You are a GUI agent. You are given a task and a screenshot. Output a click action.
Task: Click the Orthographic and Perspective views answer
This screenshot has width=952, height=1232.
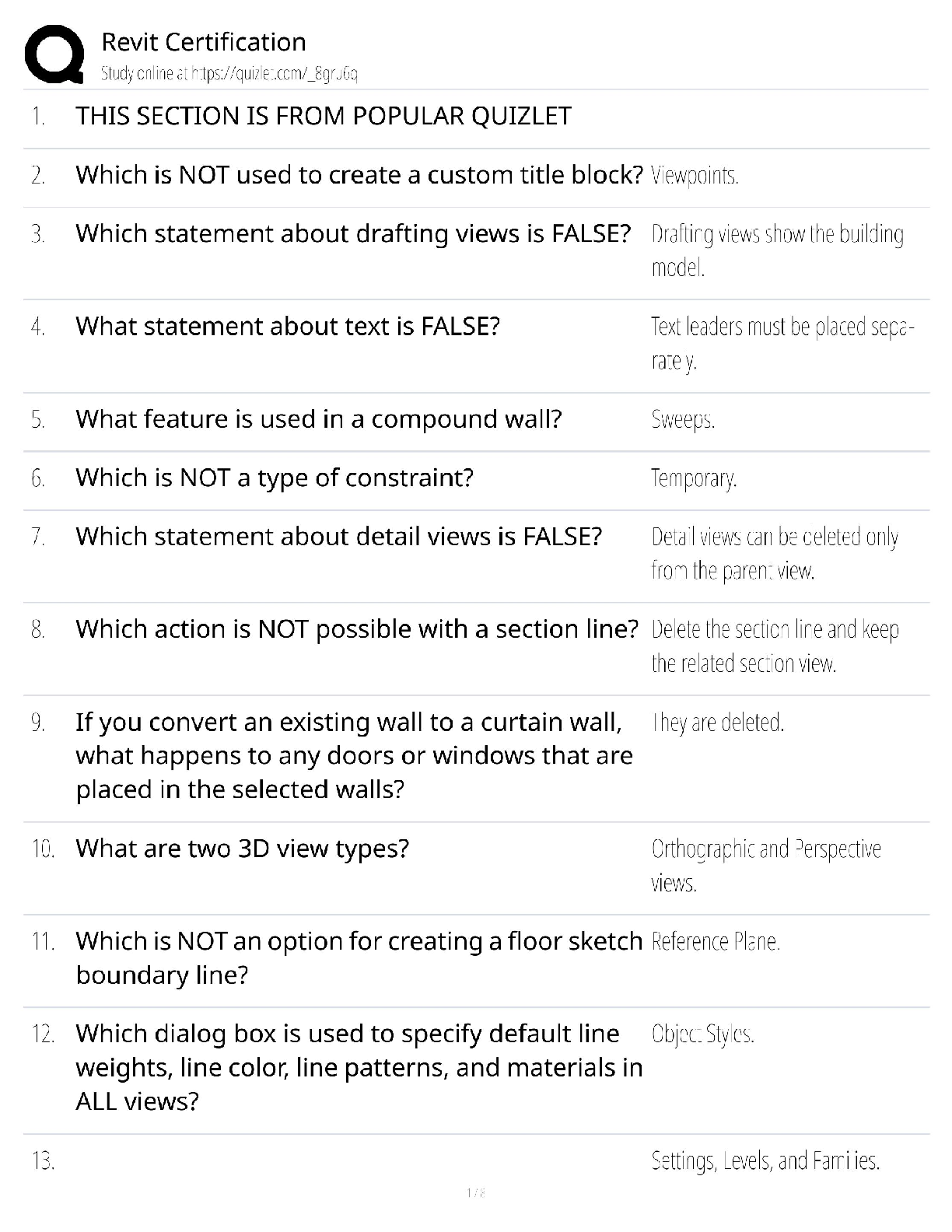tap(766, 865)
